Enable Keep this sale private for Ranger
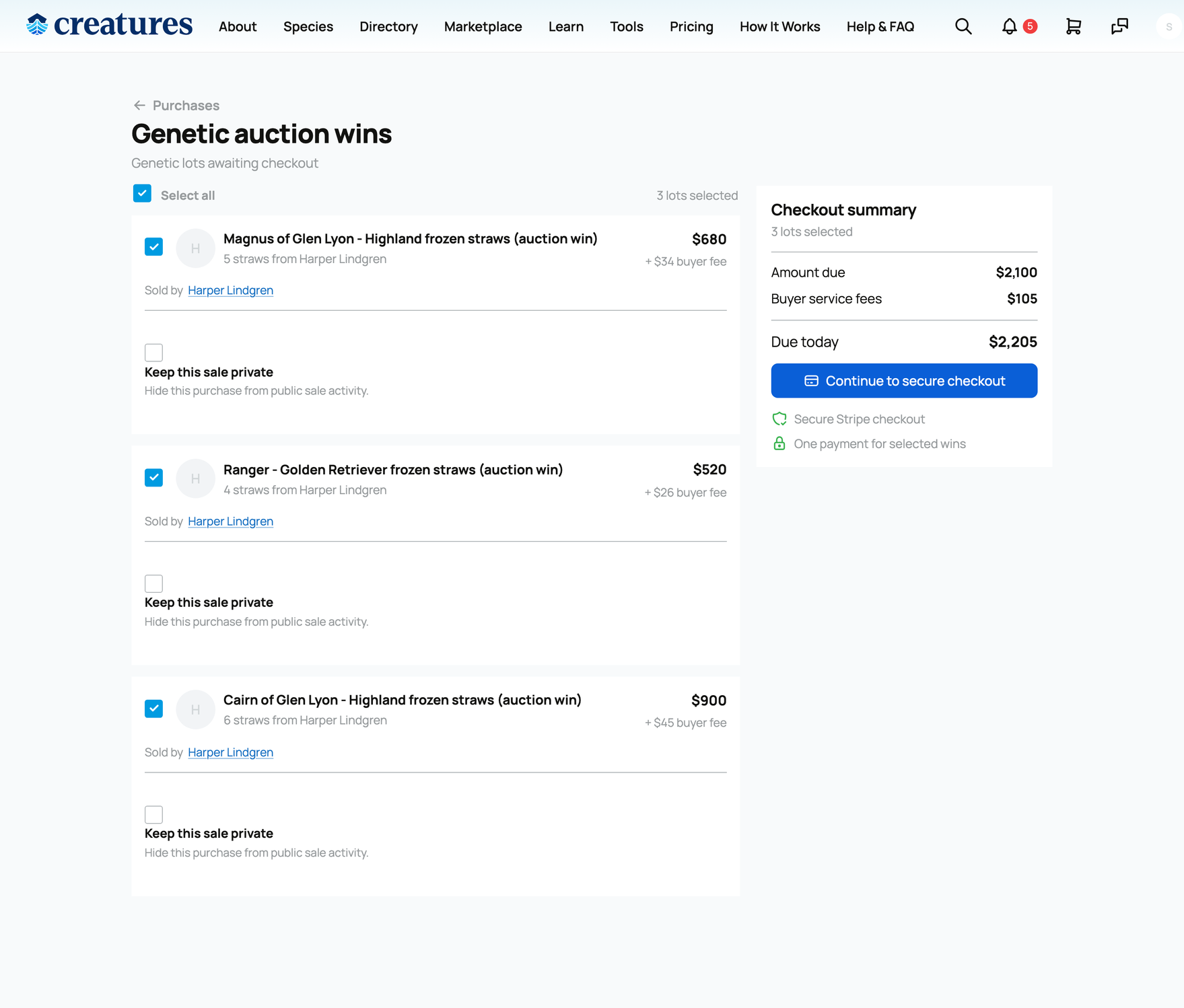The width and height of the screenshot is (1184, 1008). point(153,583)
